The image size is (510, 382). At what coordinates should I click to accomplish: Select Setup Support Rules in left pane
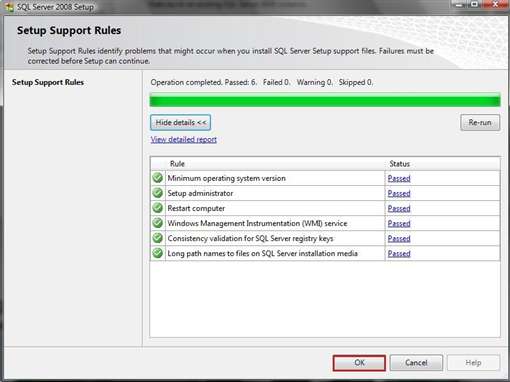click(x=48, y=82)
